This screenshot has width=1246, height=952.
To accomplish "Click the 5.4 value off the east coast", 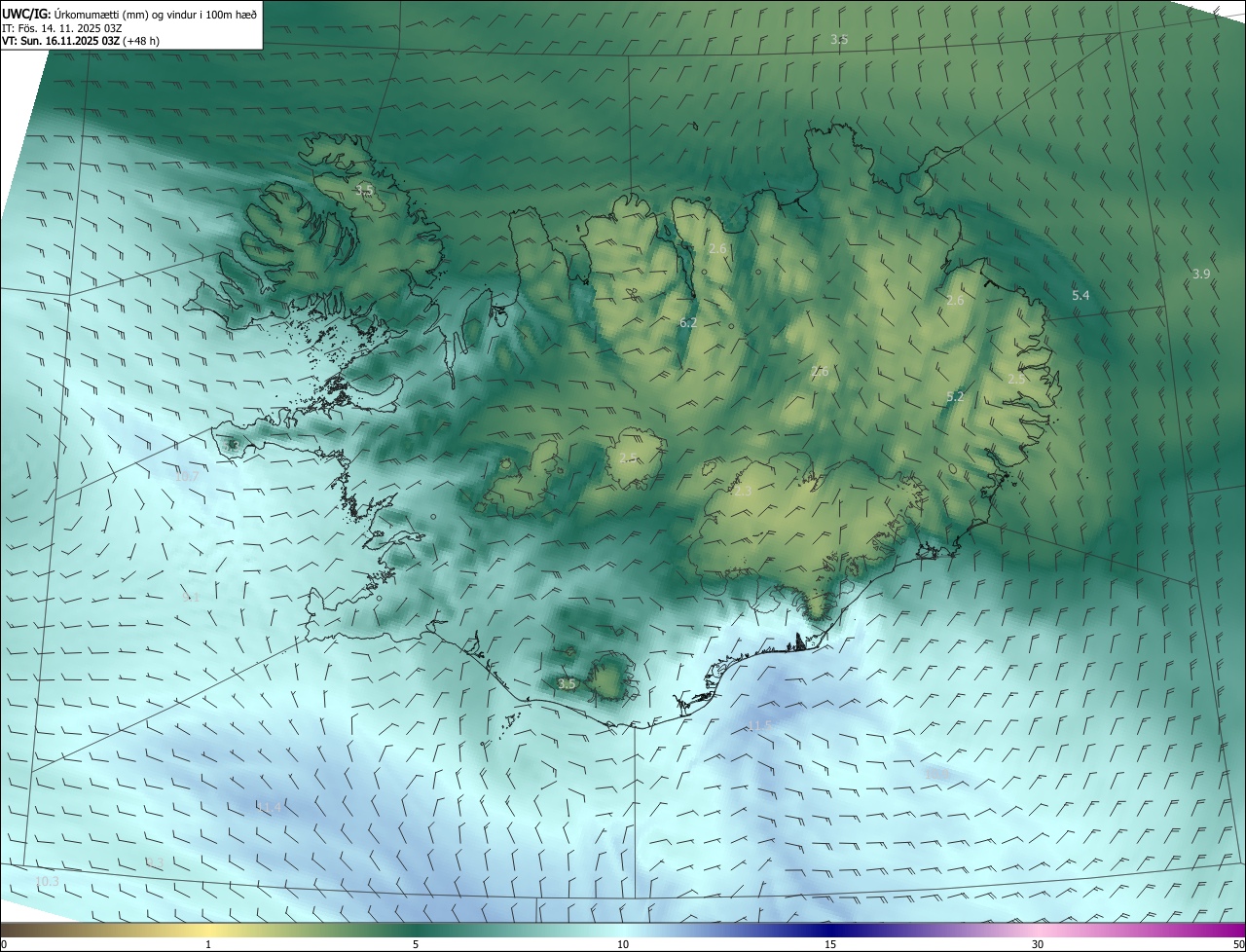I will [1081, 295].
